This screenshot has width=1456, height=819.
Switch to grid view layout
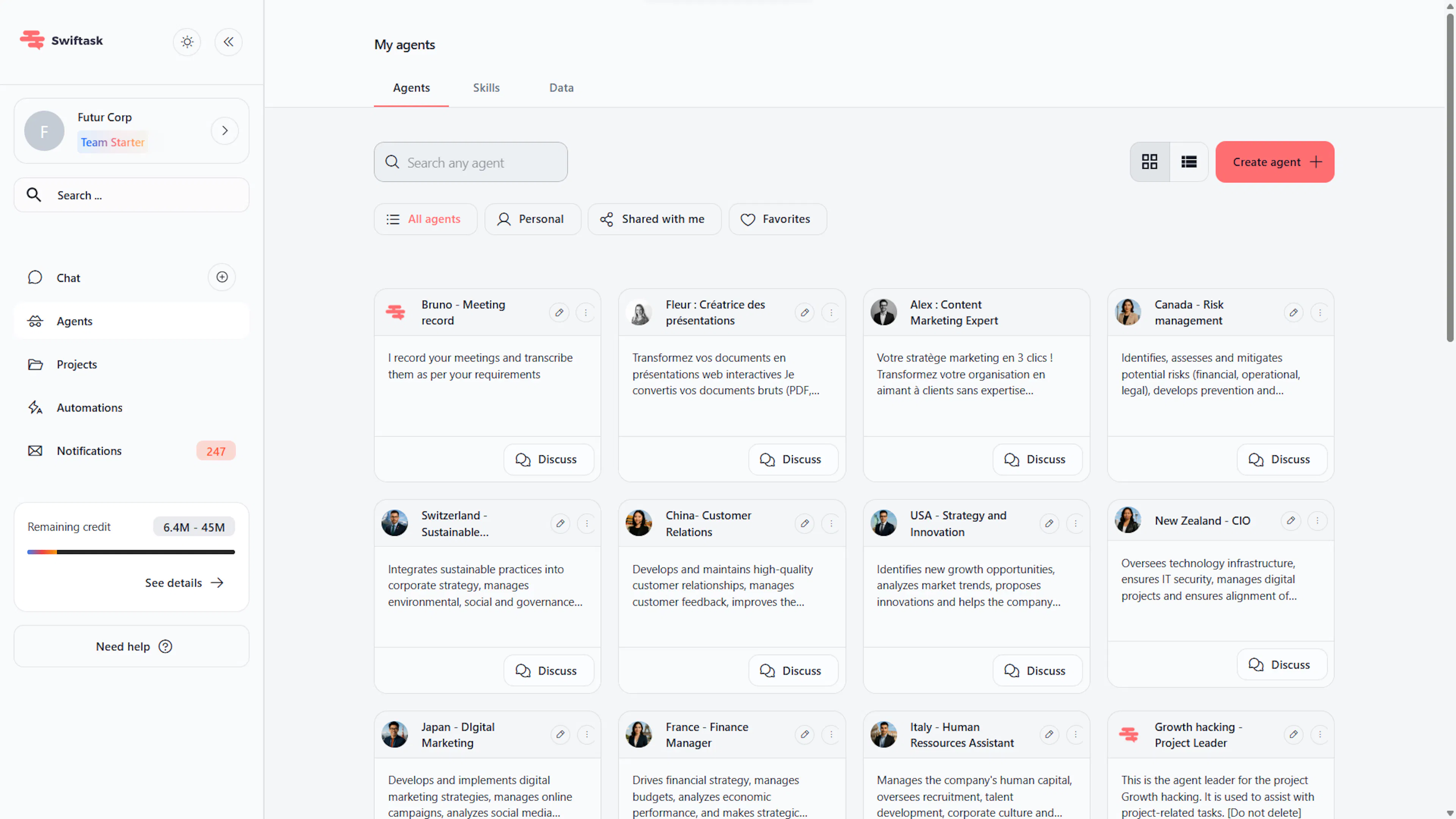(x=1150, y=162)
